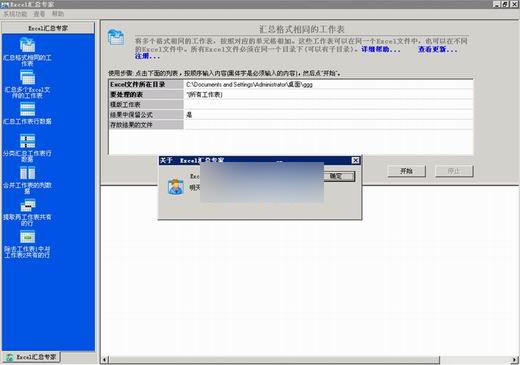Open the 注册... link
Image resolution: width=520 pixels, height=365 pixels.
click(147, 56)
